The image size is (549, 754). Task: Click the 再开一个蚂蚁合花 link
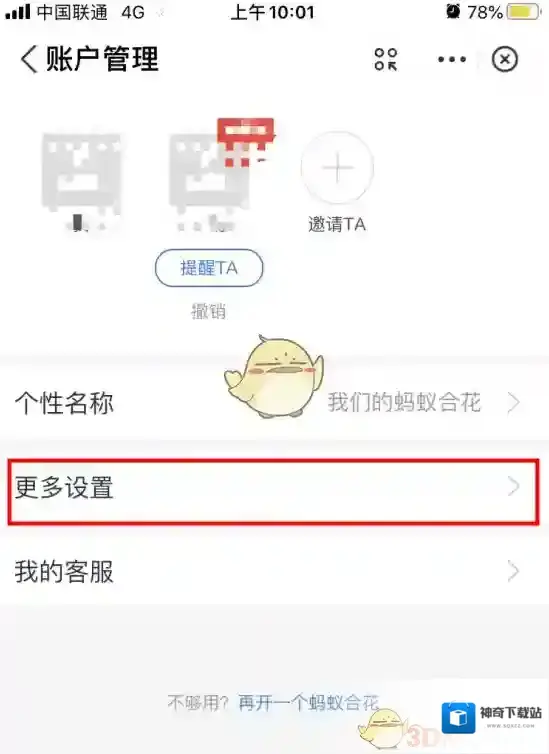click(309, 703)
